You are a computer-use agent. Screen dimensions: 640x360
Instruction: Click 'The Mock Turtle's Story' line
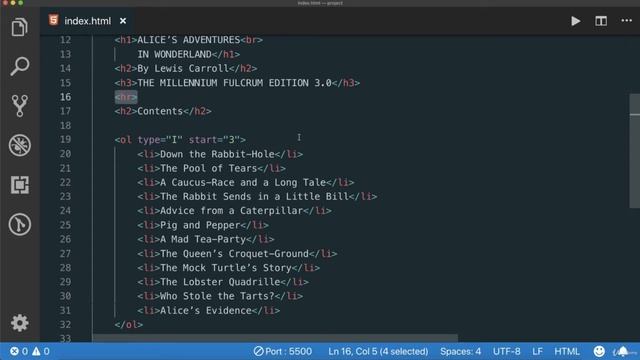[225, 268]
